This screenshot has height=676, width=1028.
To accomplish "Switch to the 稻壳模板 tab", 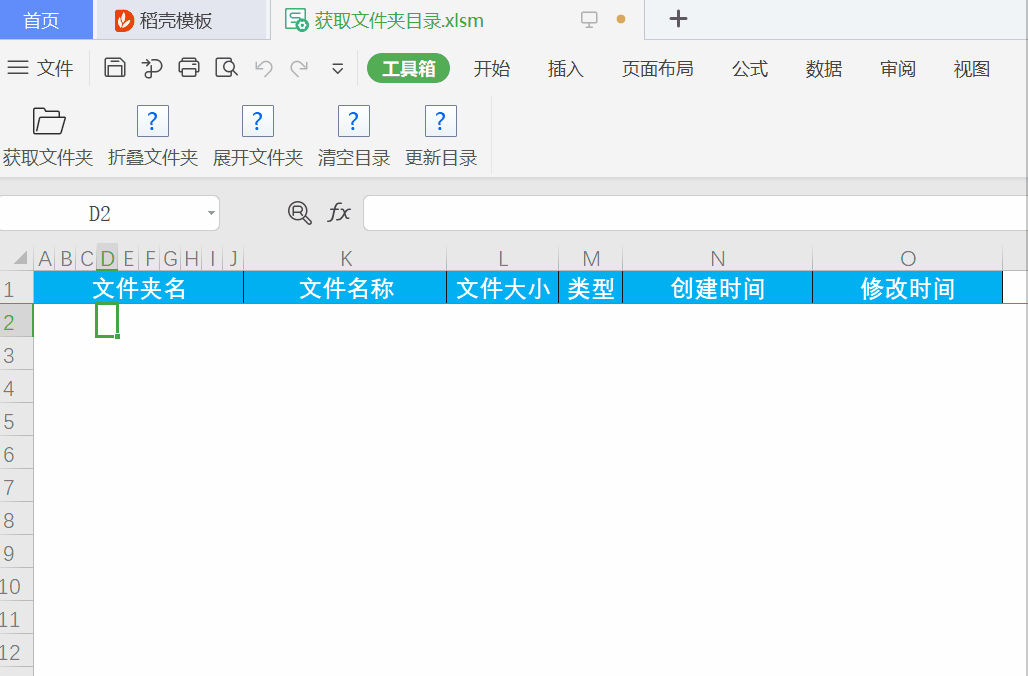I will click(178, 19).
